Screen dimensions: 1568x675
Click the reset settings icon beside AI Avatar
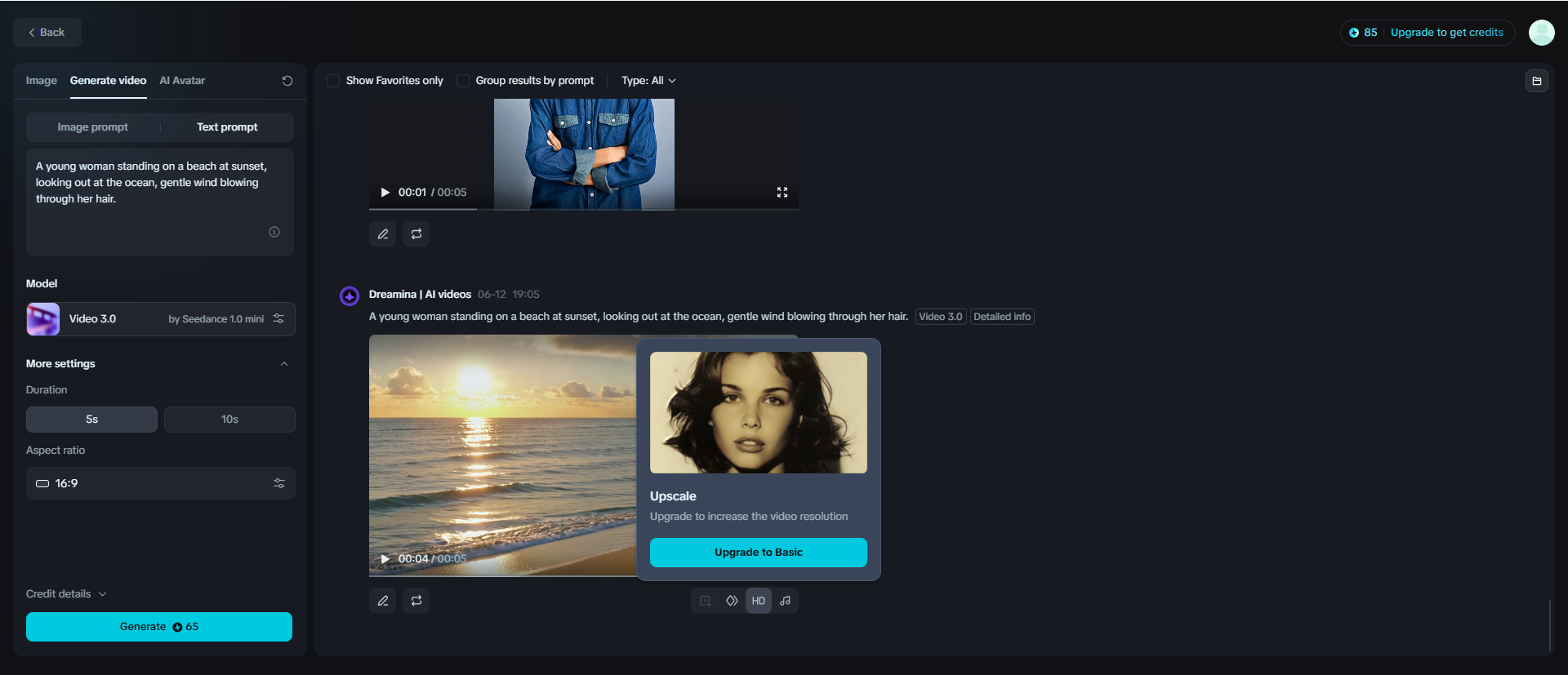[287, 81]
